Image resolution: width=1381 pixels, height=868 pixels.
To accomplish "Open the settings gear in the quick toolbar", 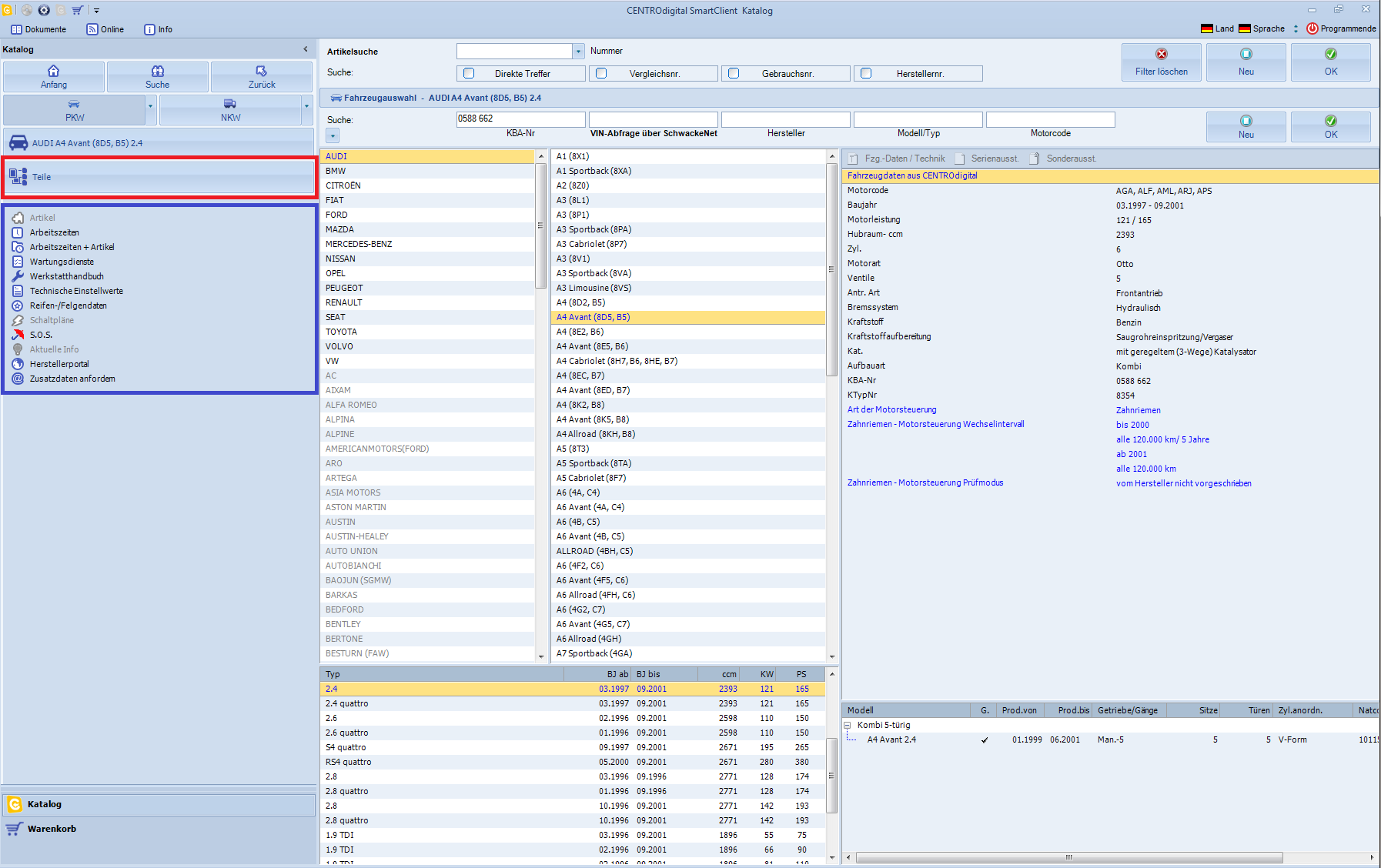I will [43, 10].
